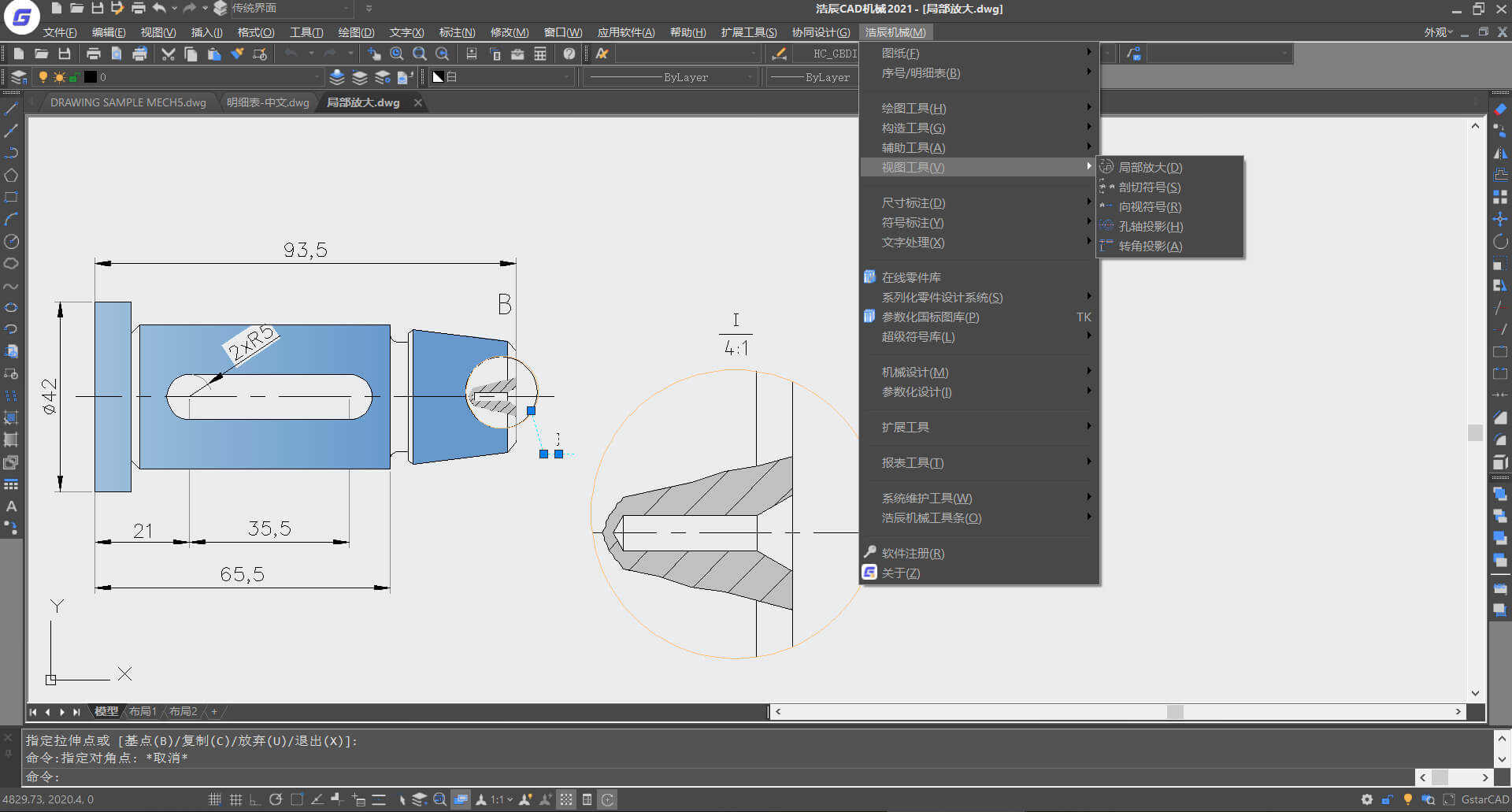Image resolution: width=1512 pixels, height=812 pixels.
Task: Toggle polar tracking in status bar
Action: coord(276,799)
